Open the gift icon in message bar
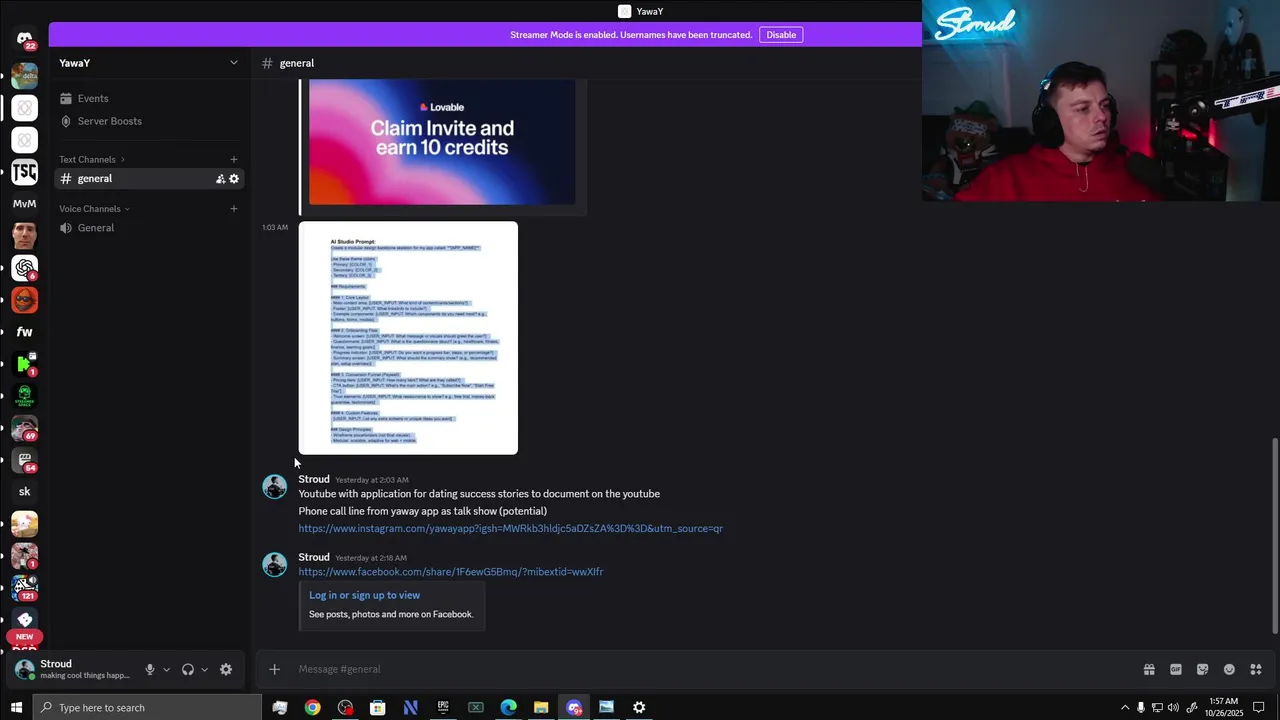Screen dimensions: 1280x720 [1149, 670]
